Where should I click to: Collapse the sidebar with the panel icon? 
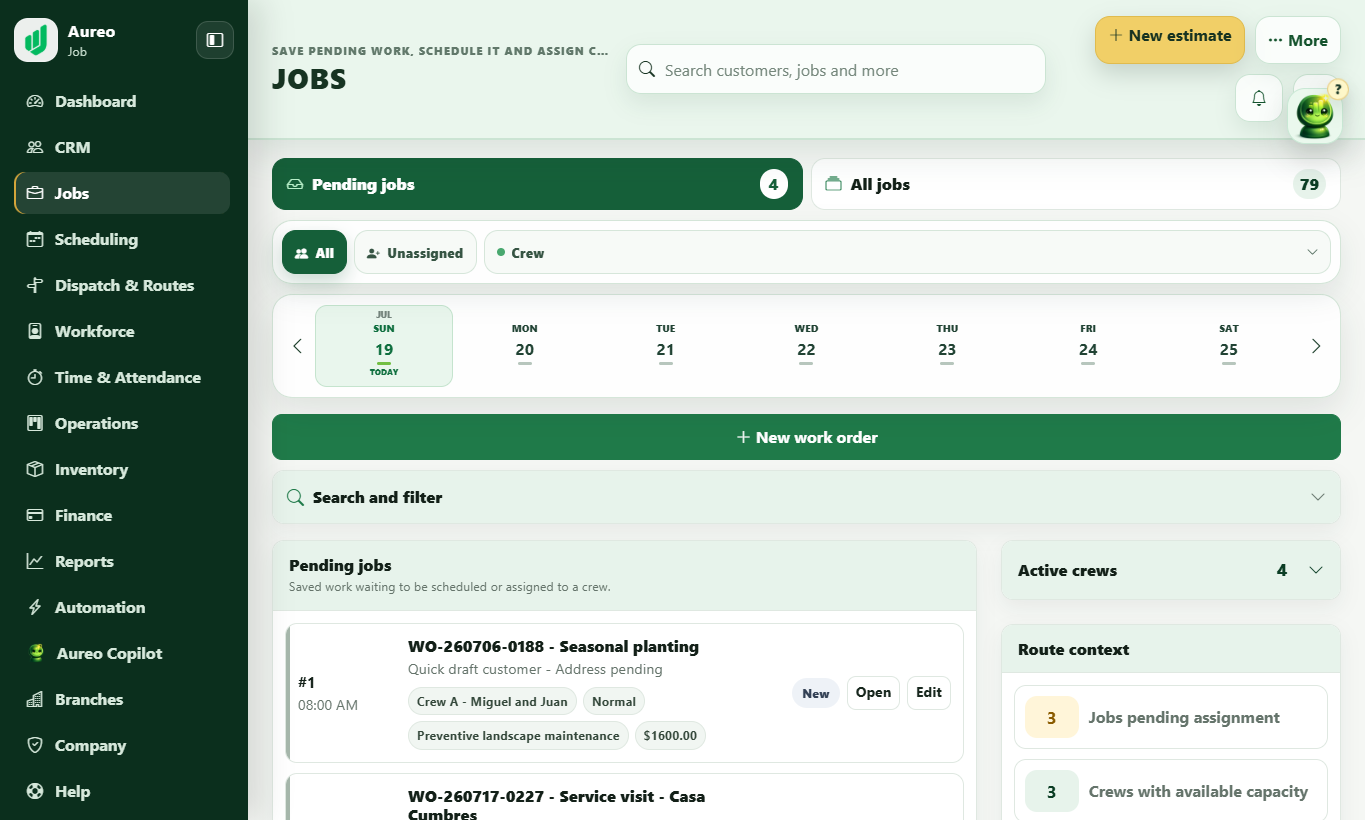pyautogui.click(x=215, y=40)
